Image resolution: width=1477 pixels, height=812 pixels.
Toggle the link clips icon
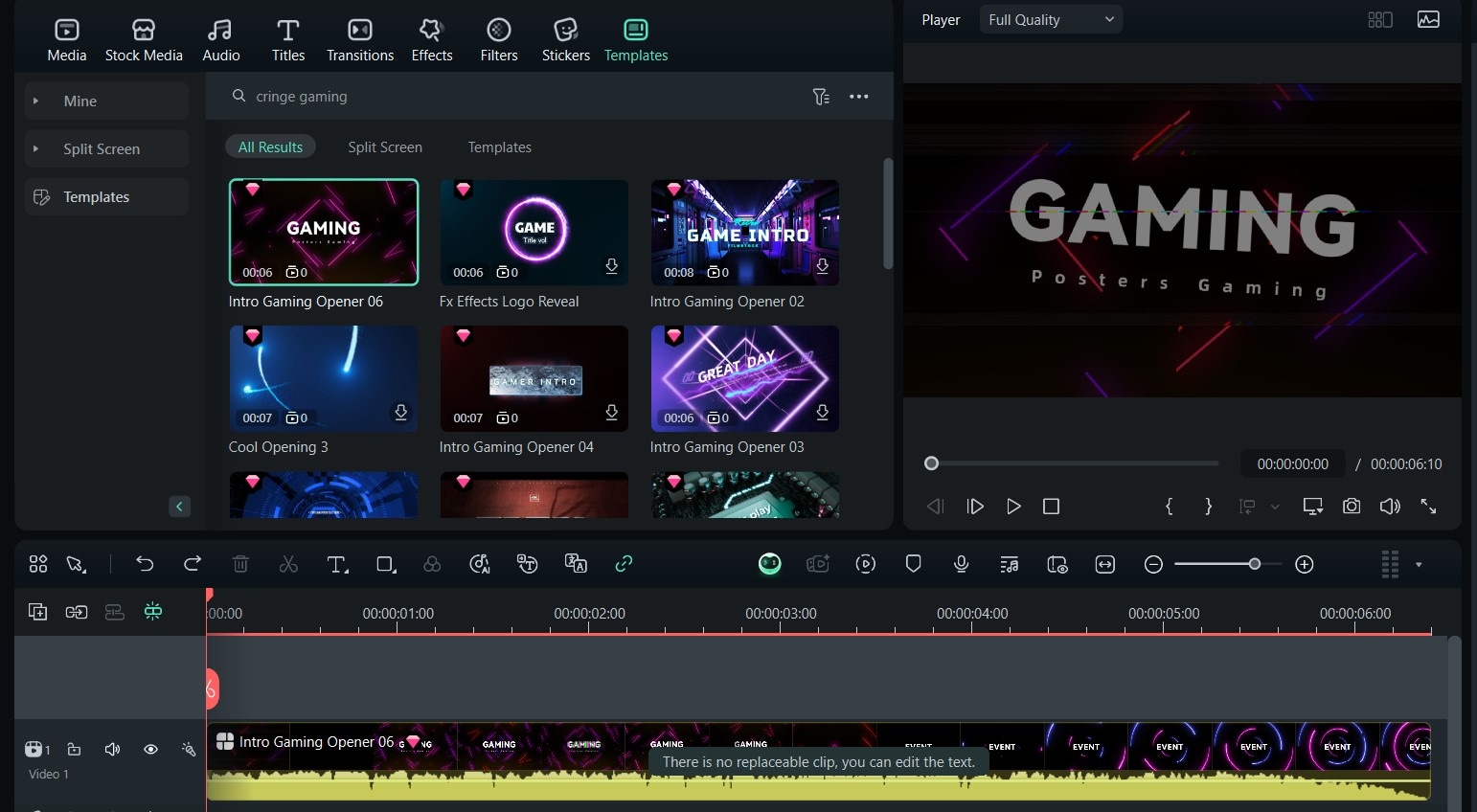pos(624,564)
